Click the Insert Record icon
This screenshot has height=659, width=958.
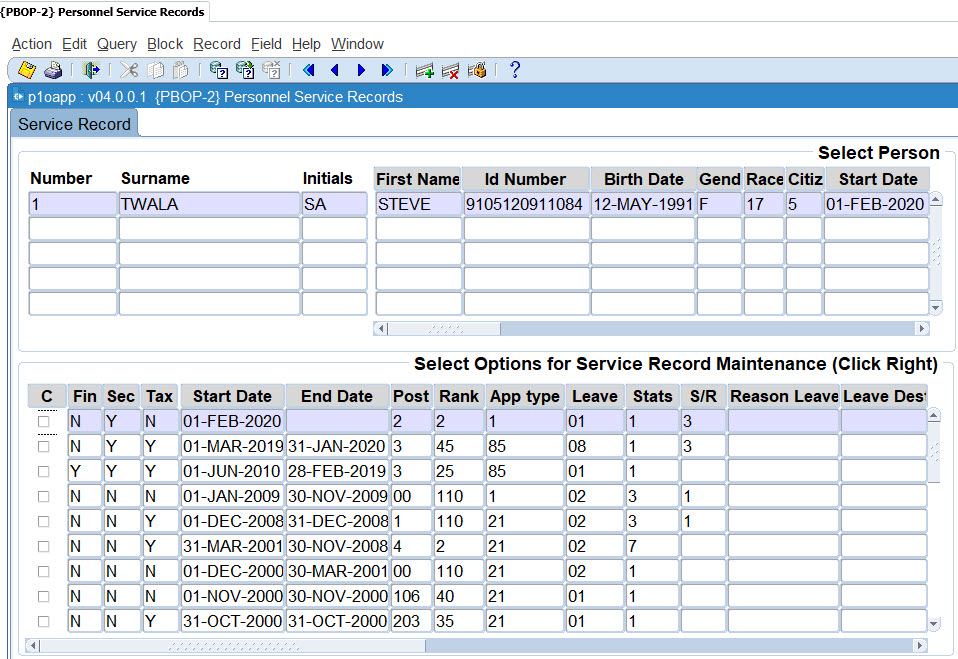click(x=425, y=70)
